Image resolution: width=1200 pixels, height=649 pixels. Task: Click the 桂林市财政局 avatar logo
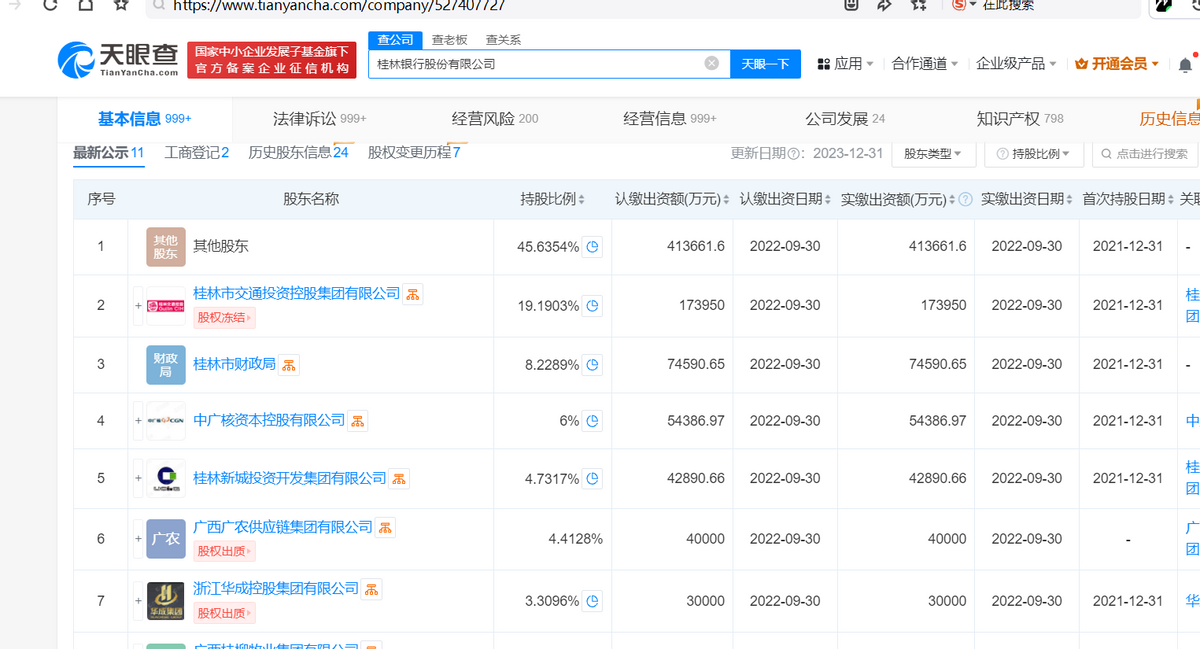(x=166, y=365)
